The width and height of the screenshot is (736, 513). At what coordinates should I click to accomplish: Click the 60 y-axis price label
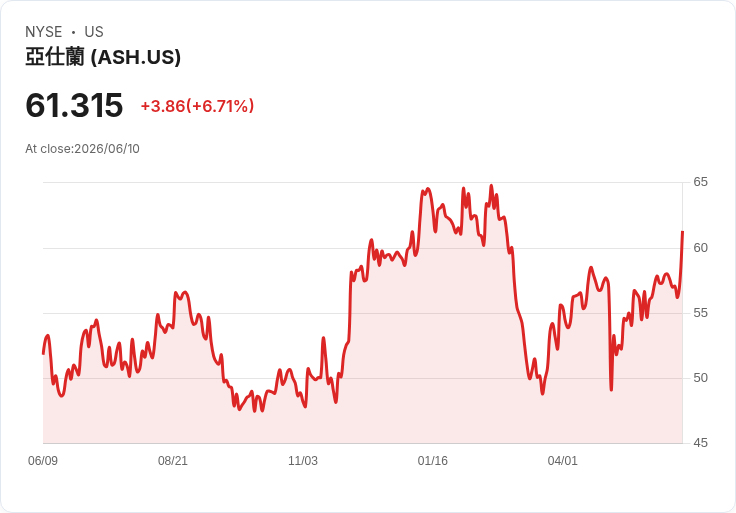click(700, 247)
